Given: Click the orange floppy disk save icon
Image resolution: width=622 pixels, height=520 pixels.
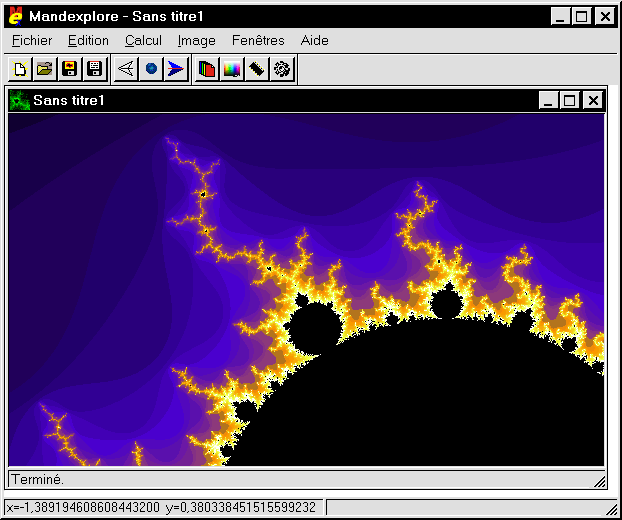Looking at the screenshot, I should click(70, 69).
